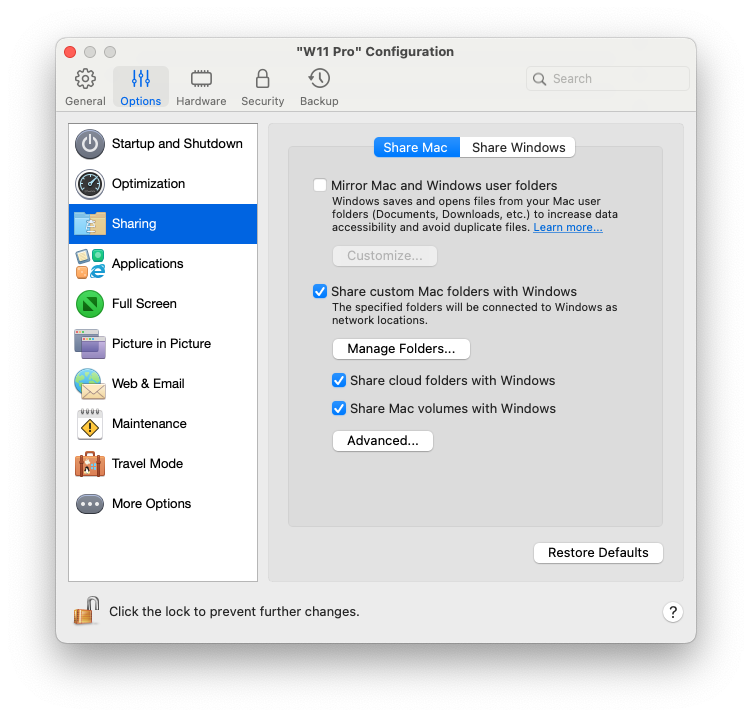752x717 pixels.
Task: Enable Mirror Mac and Windows user folders
Action: 320,185
